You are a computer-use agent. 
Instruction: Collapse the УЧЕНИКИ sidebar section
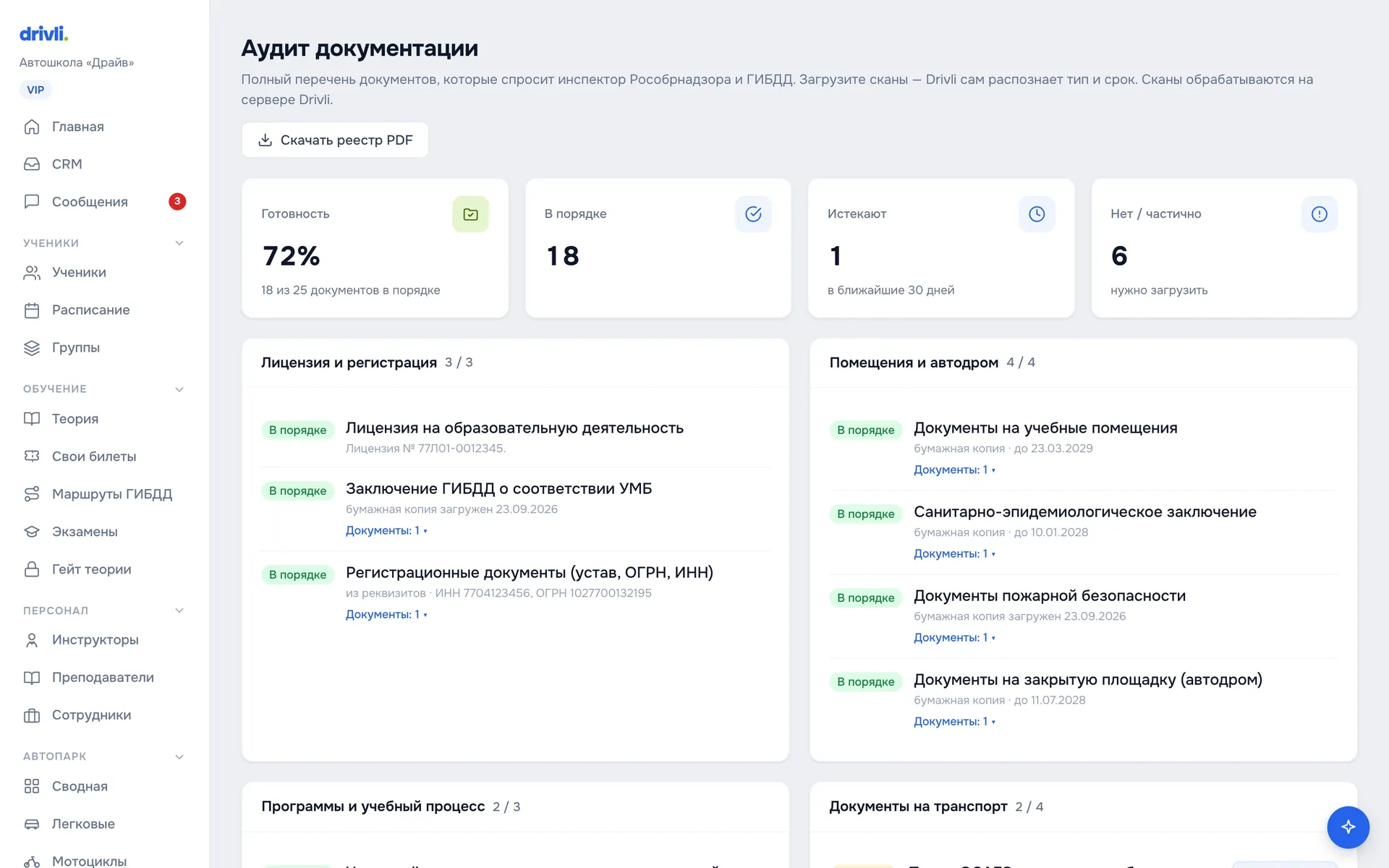179,243
